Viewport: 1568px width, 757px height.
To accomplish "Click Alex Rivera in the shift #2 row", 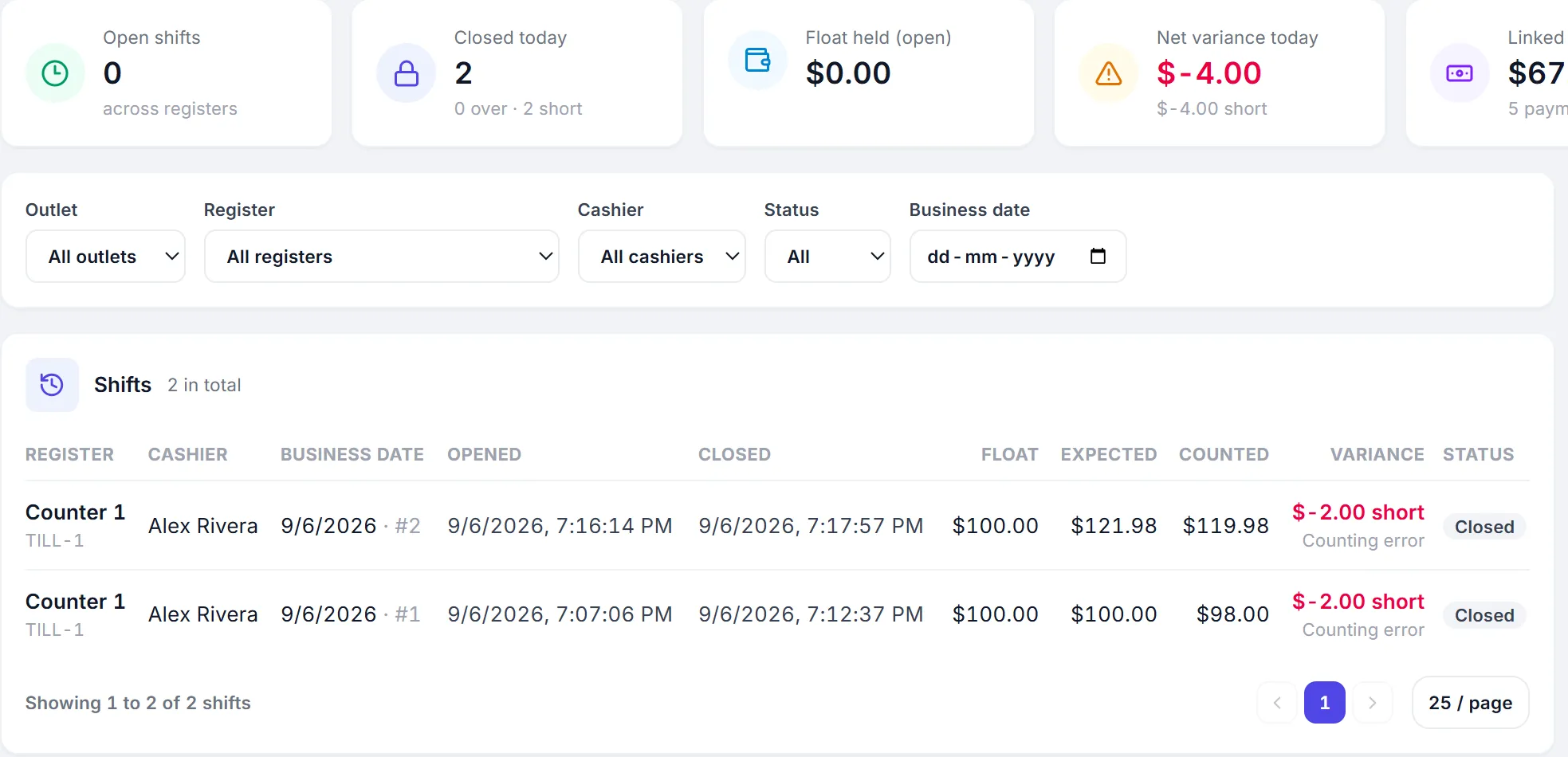I will click(203, 526).
